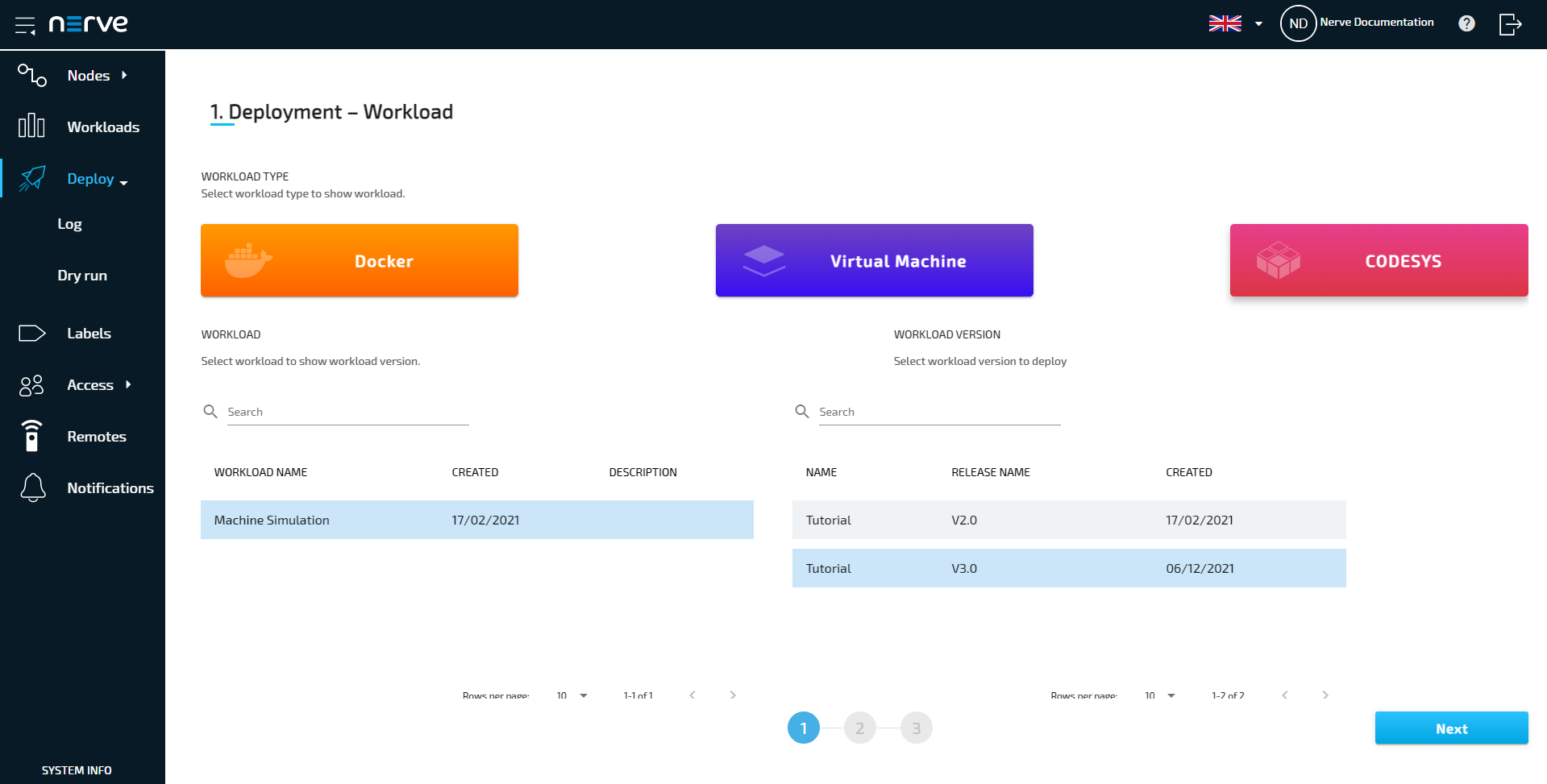This screenshot has height=784, width=1547.
Task: Open the rows per page dropdown for workload versions
Action: (1160, 695)
